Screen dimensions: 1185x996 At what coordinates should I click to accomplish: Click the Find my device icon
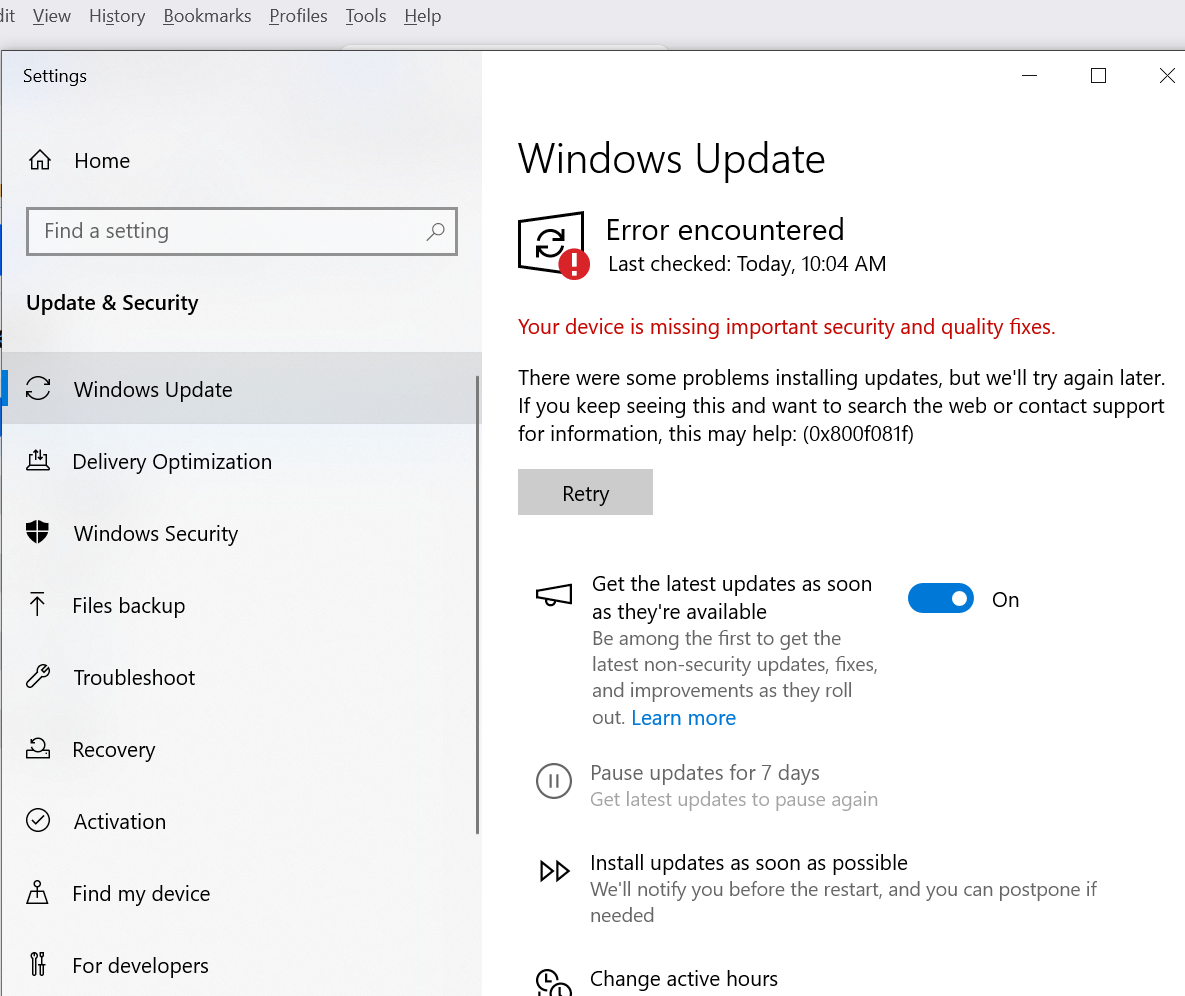click(x=37, y=892)
